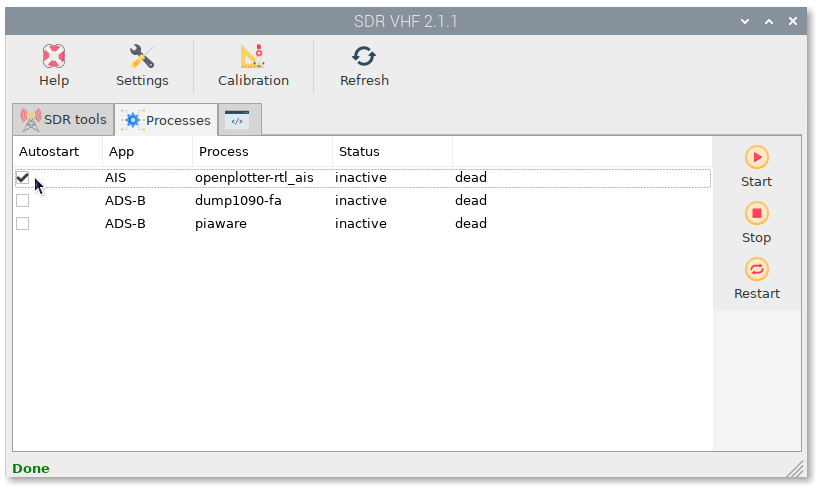The width and height of the screenshot is (816, 488).
Task: Click ADS-B cell in piaware row
Action: coord(125,223)
